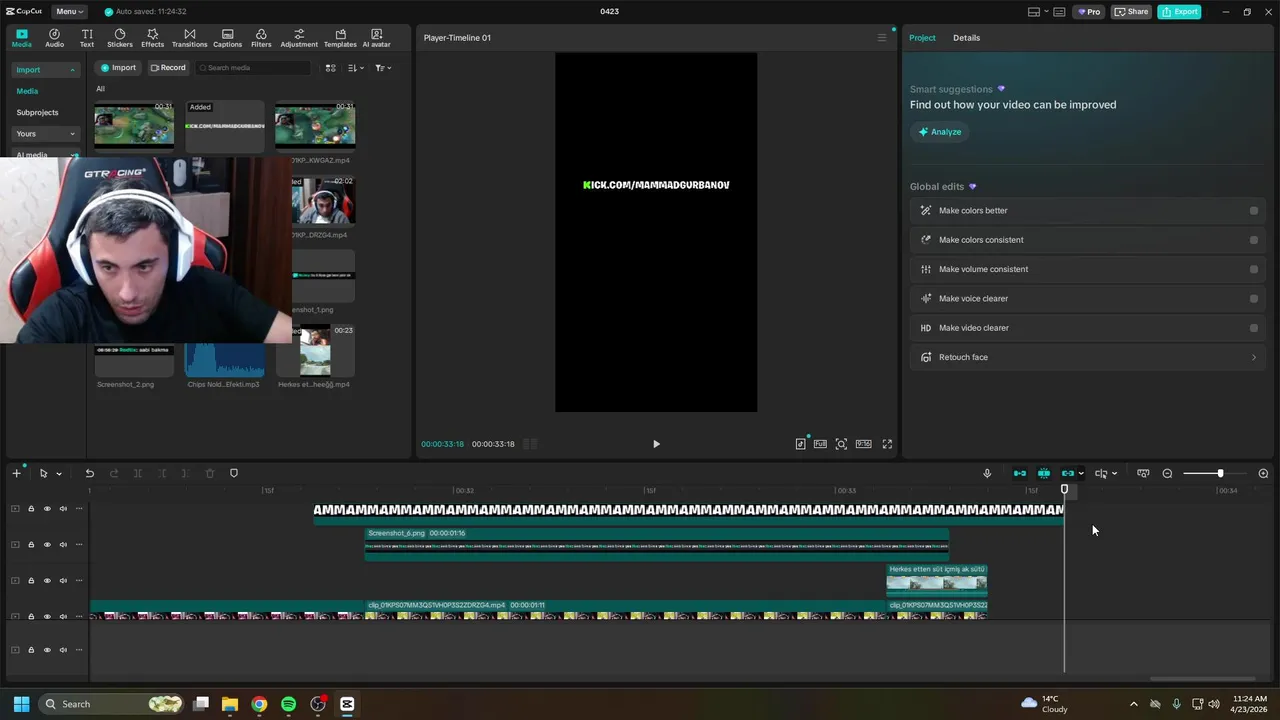Toggle auto snapping in timeline toolbar
1280x720 pixels.
[1044, 473]
